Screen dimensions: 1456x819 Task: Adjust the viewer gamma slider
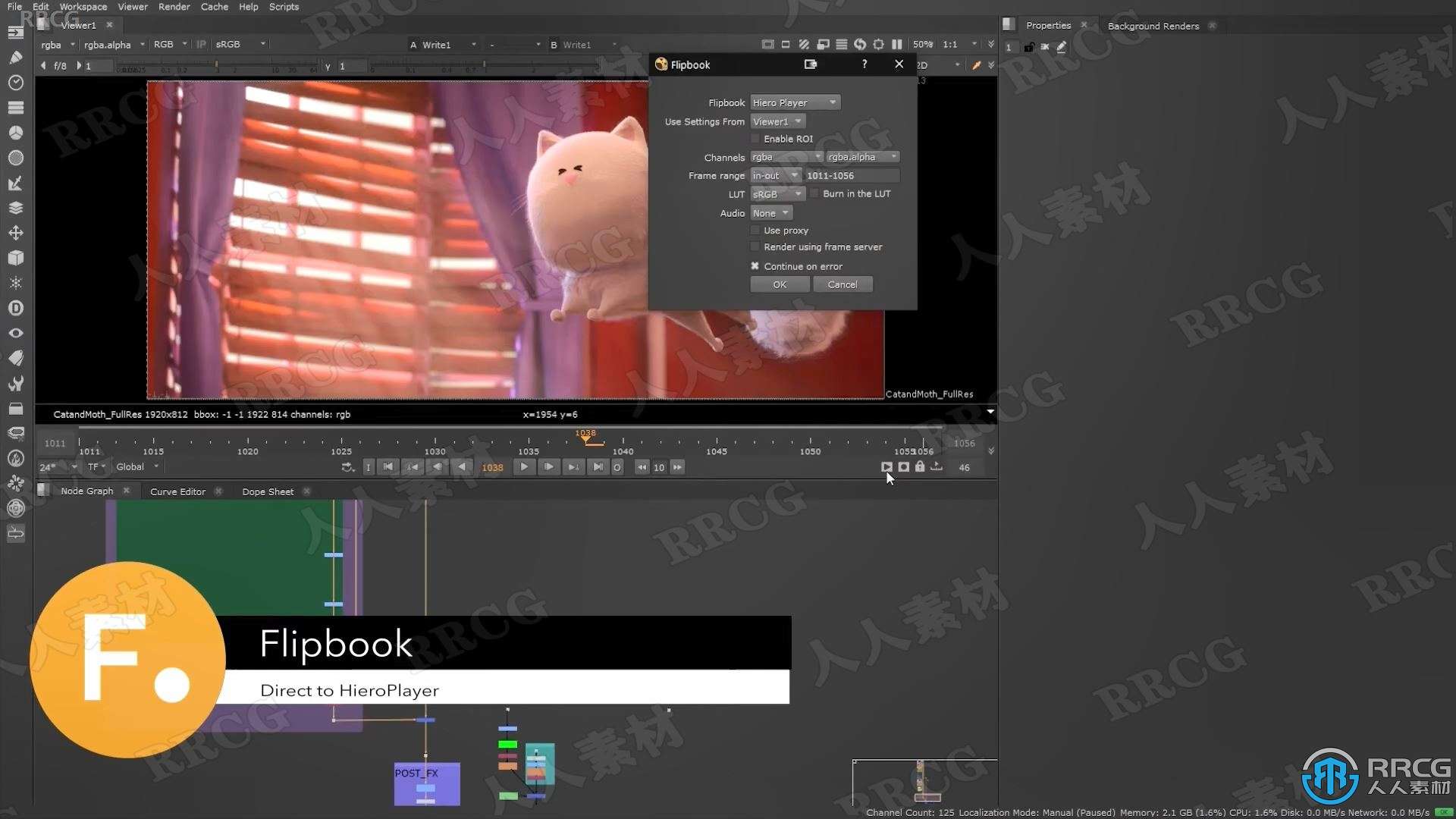(x=483, y=67)
